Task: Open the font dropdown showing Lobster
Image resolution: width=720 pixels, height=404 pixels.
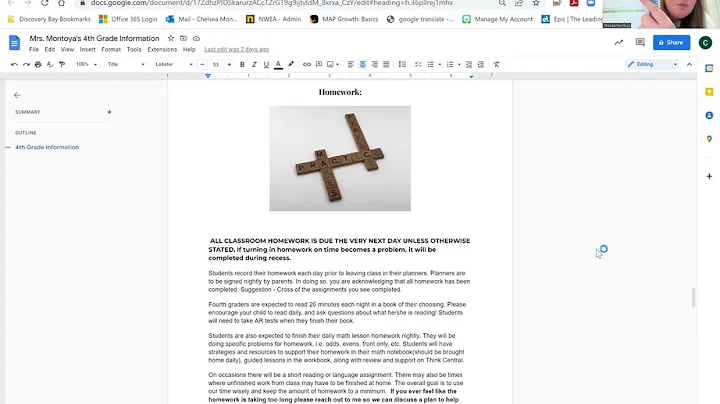Action: (174, 64)
